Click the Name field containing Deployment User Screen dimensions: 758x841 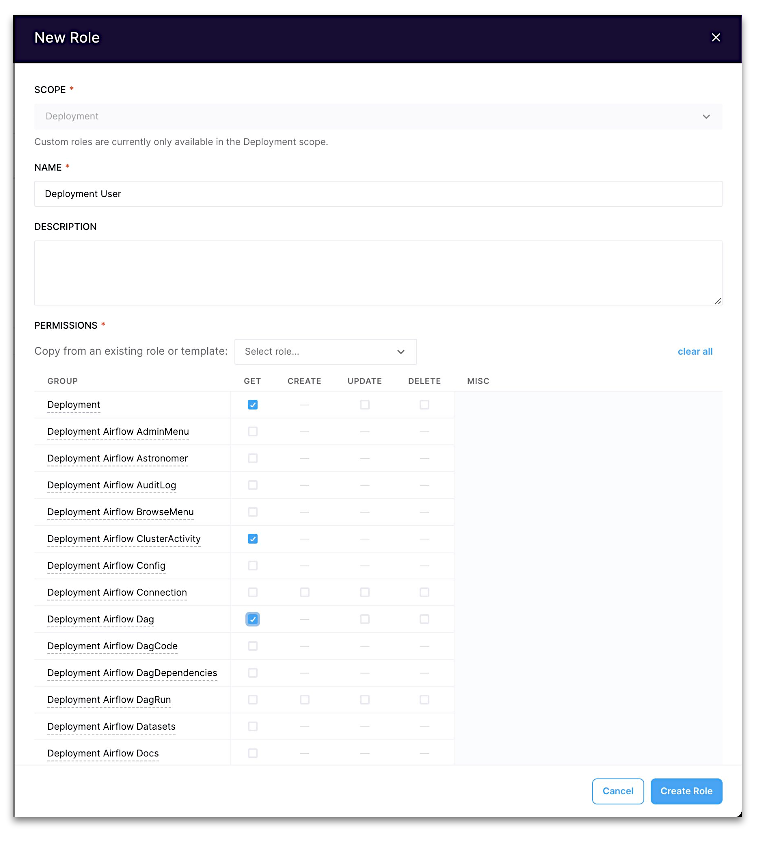tap(378, 194)
